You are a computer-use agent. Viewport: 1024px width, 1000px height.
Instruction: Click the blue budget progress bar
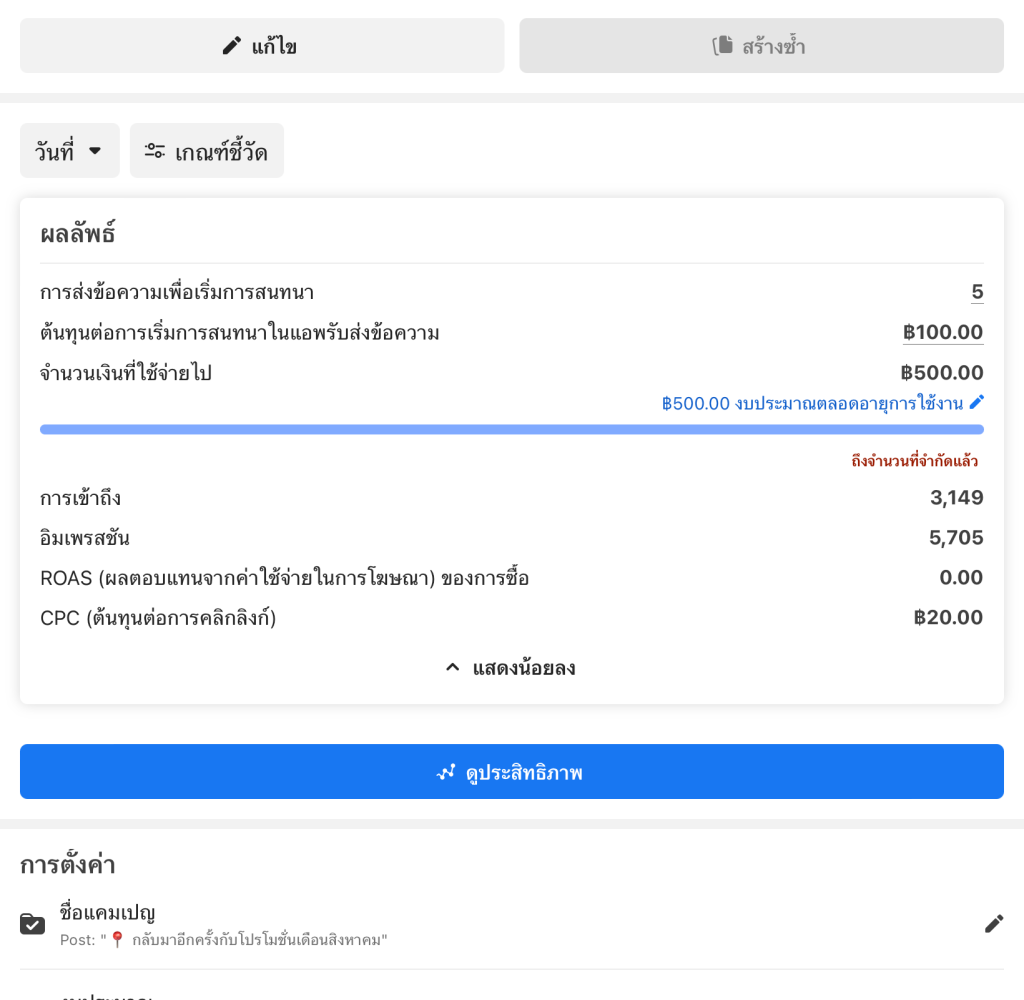coord(512,430)
